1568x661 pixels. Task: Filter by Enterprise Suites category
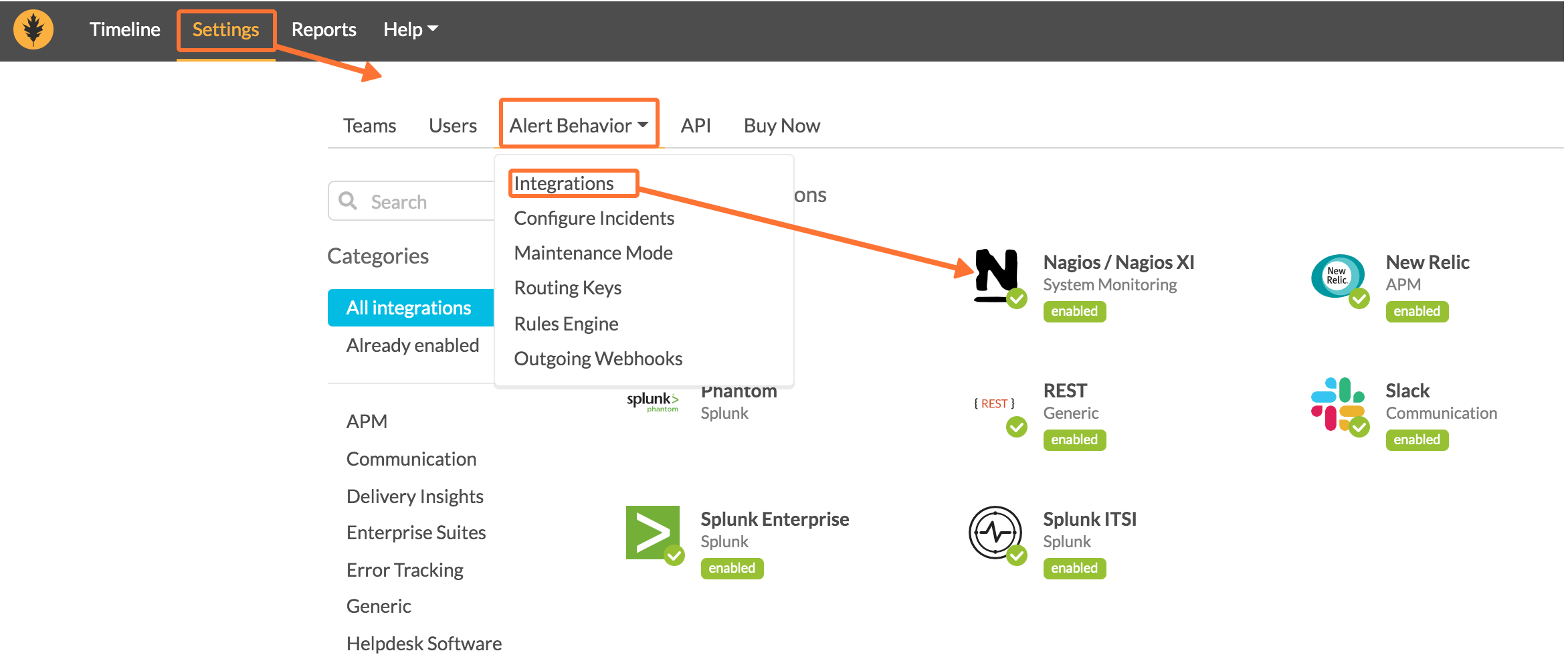pos(416,533)
